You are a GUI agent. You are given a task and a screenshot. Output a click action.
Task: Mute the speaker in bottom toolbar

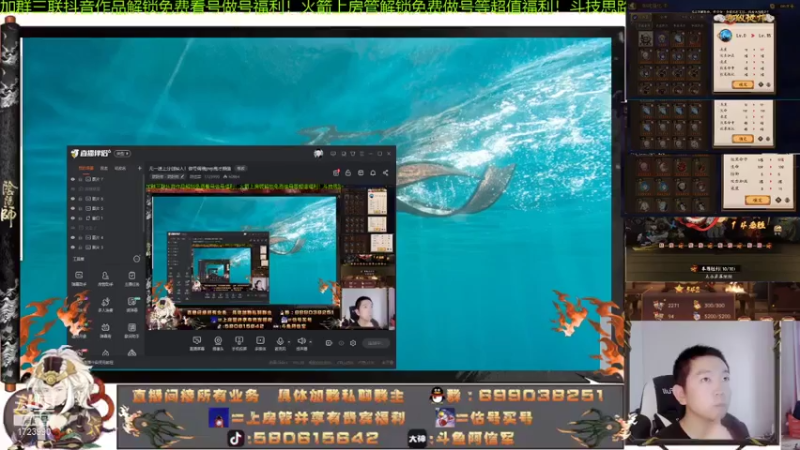(302, 341)
